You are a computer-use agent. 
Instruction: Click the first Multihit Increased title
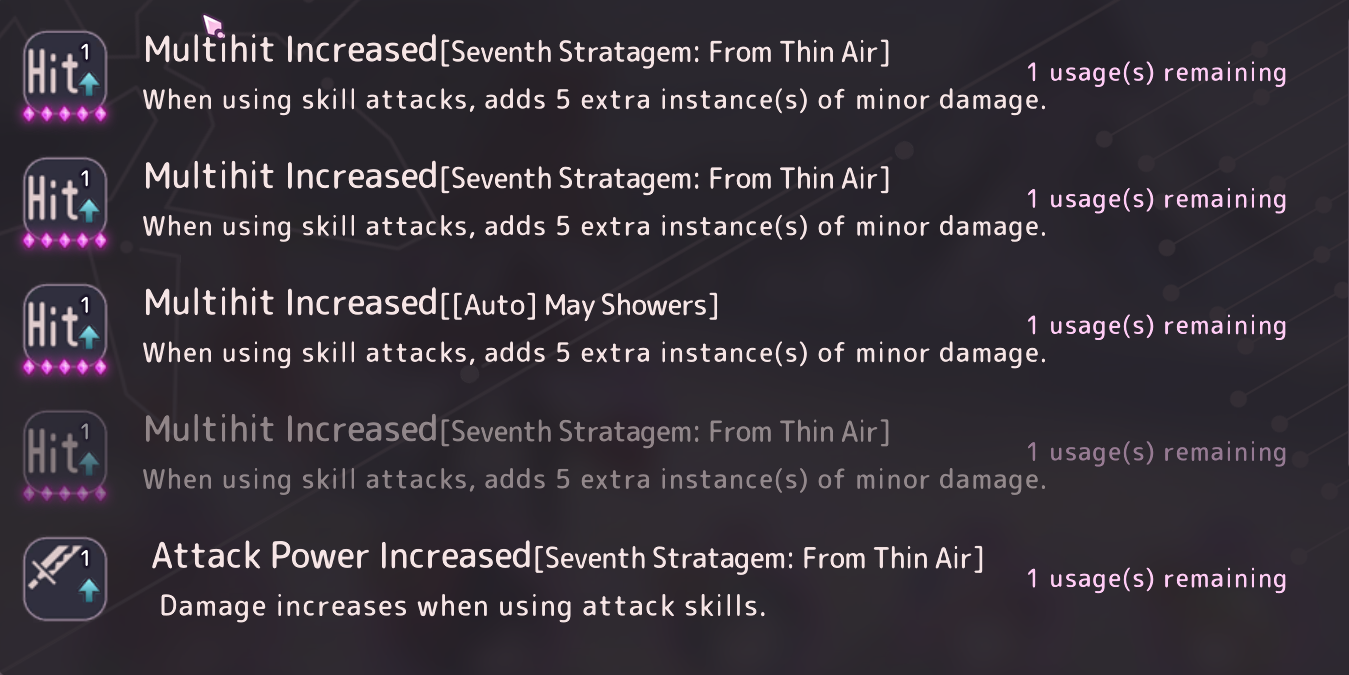tap(517, 50)
